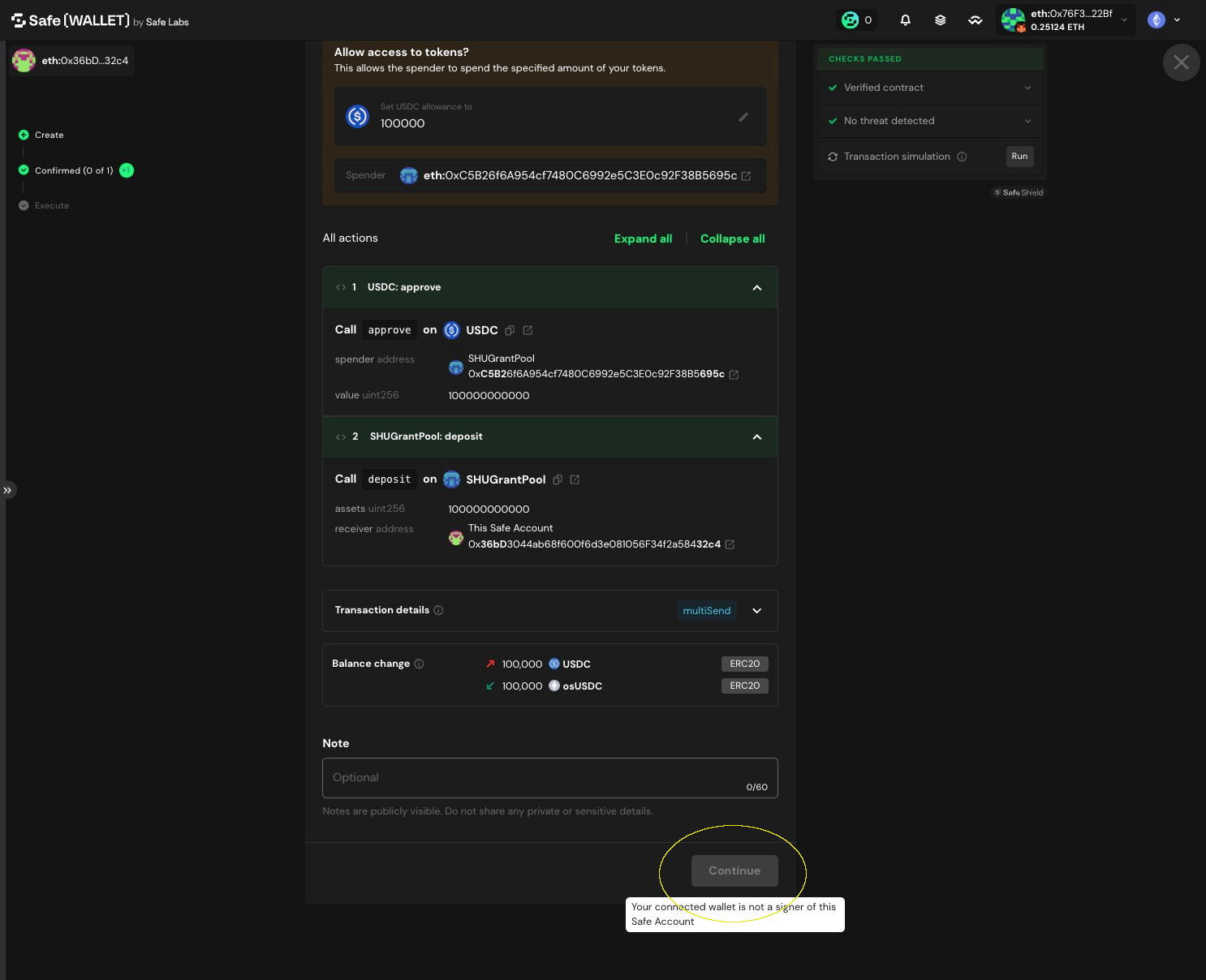Image resolution: width=1206 pixels, height=980 pixels.
Task: Click the value 100000000000 under approve
Action: point(489,396)
